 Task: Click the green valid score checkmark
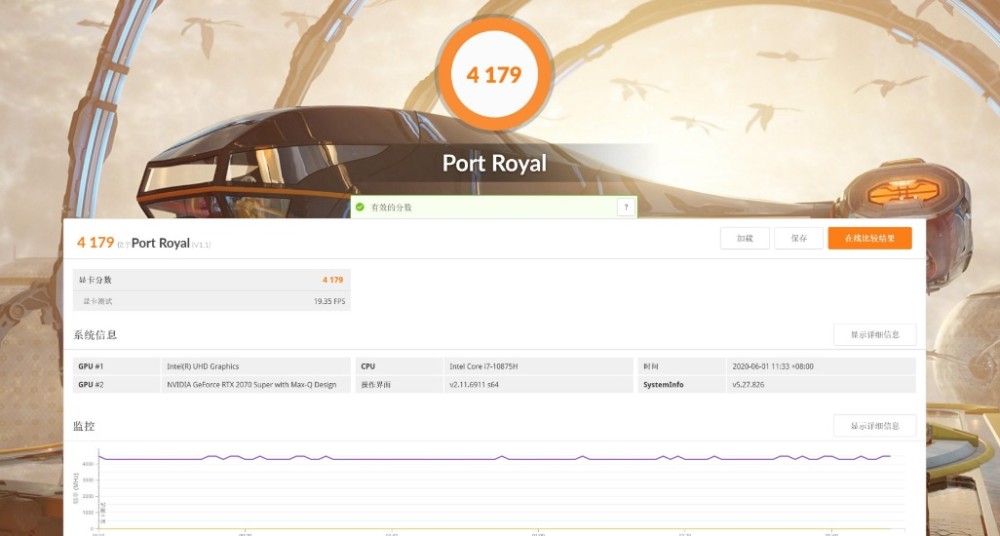click(x=360, y=207)
